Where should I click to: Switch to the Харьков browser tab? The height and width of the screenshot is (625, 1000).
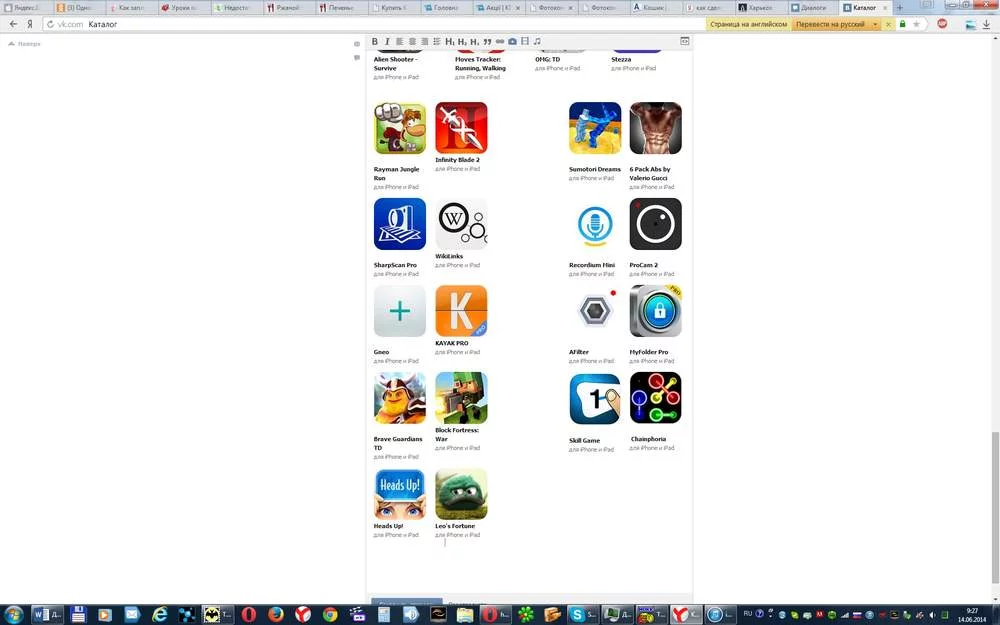tap(760, 8)
